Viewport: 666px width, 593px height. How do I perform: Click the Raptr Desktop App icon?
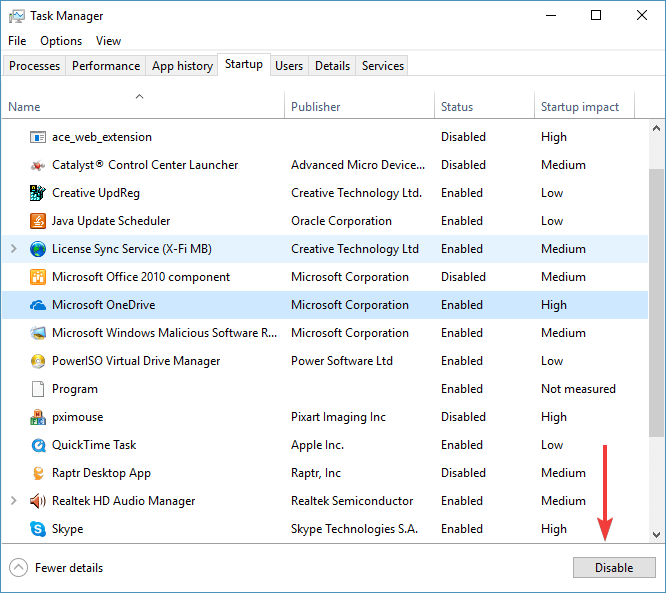tap(38, 473)
